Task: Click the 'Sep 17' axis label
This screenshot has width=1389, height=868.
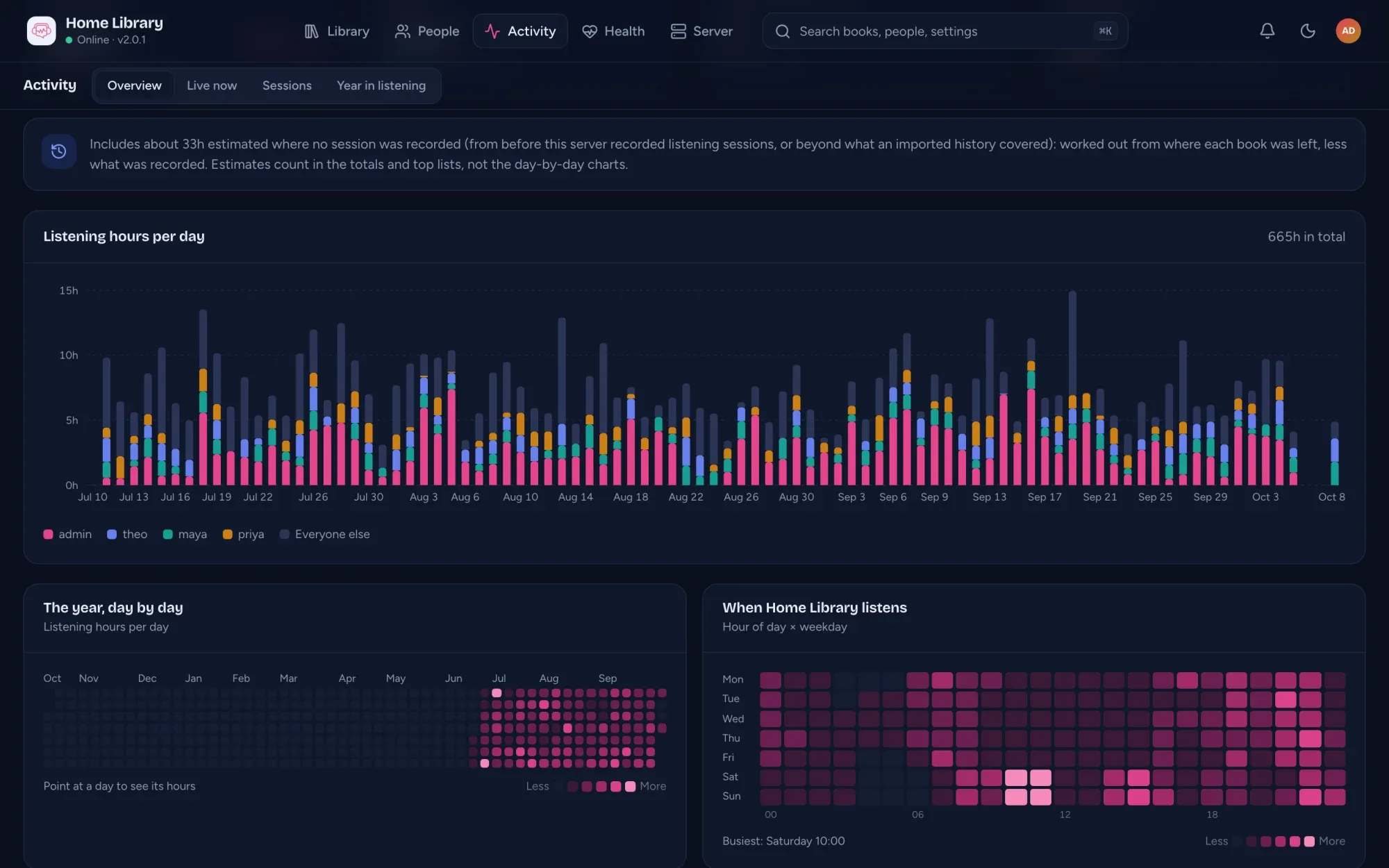Action: 1045,497
